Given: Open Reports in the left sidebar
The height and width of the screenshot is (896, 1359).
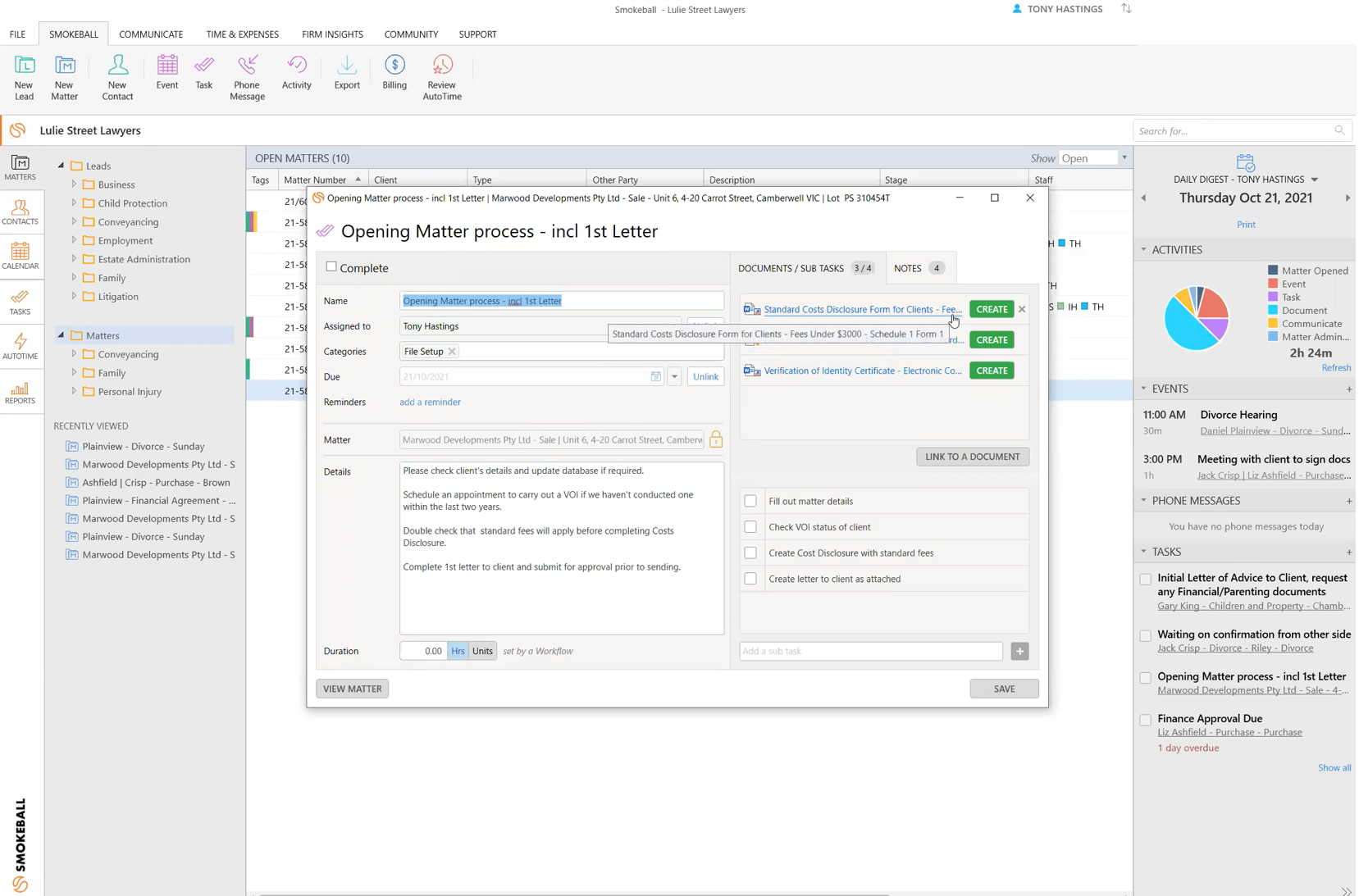Looking at the screenshot, I should click(21, 393).
